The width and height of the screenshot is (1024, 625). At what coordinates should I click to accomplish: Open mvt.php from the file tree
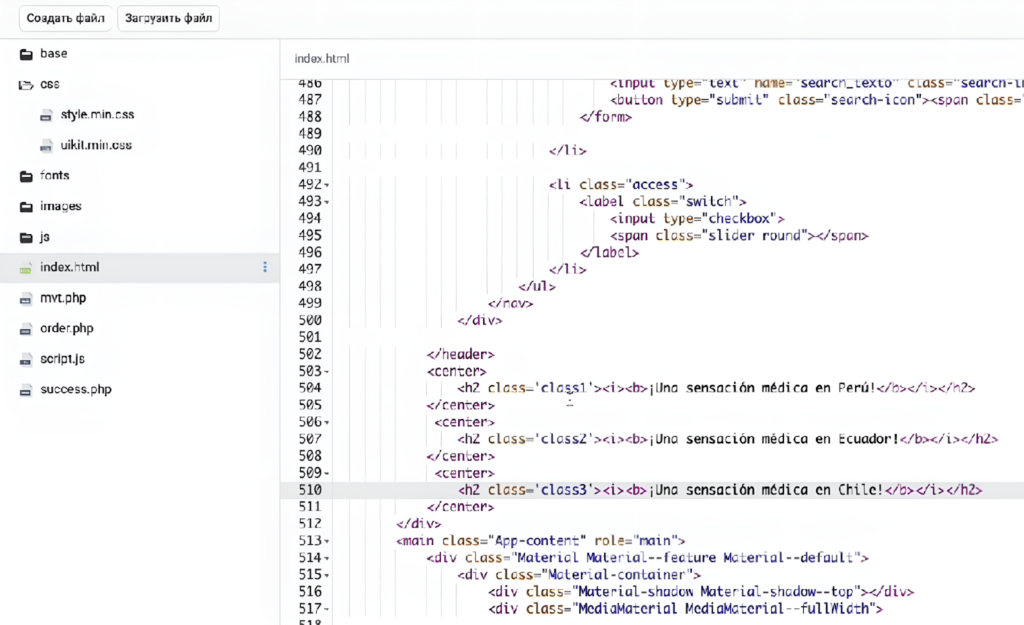[x=64, y=298]
